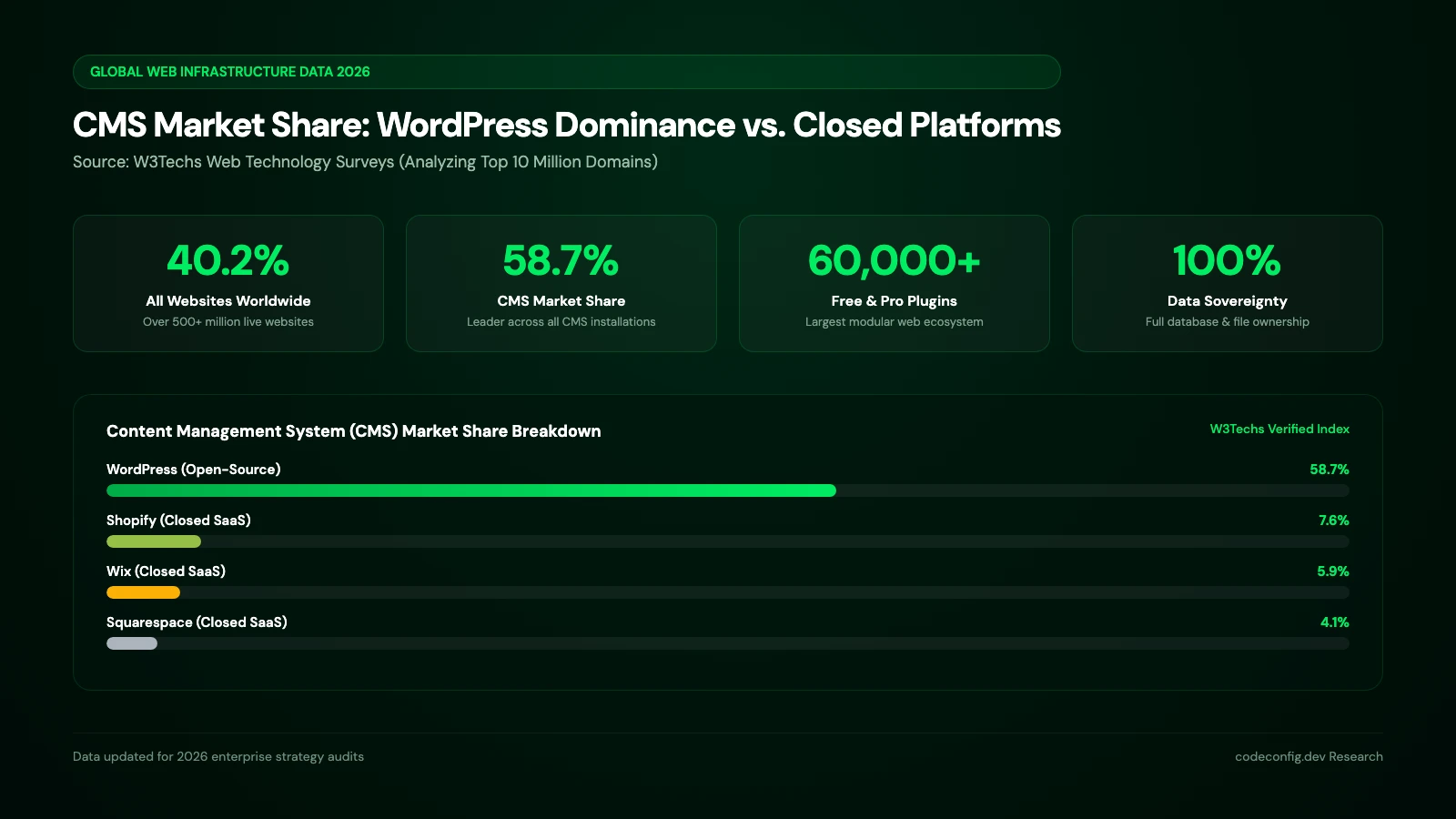Image resolution: width=1456 pixels, height=819 pixels.
Task: Click the W3Techs Verified Index label
Action: tap(1279, 429)
